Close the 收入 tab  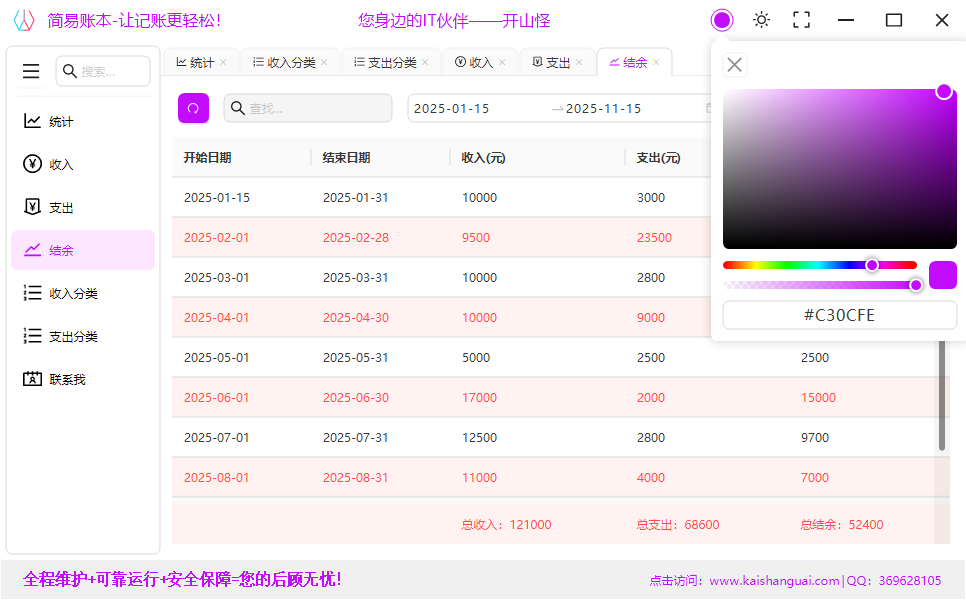click(502, 62)
